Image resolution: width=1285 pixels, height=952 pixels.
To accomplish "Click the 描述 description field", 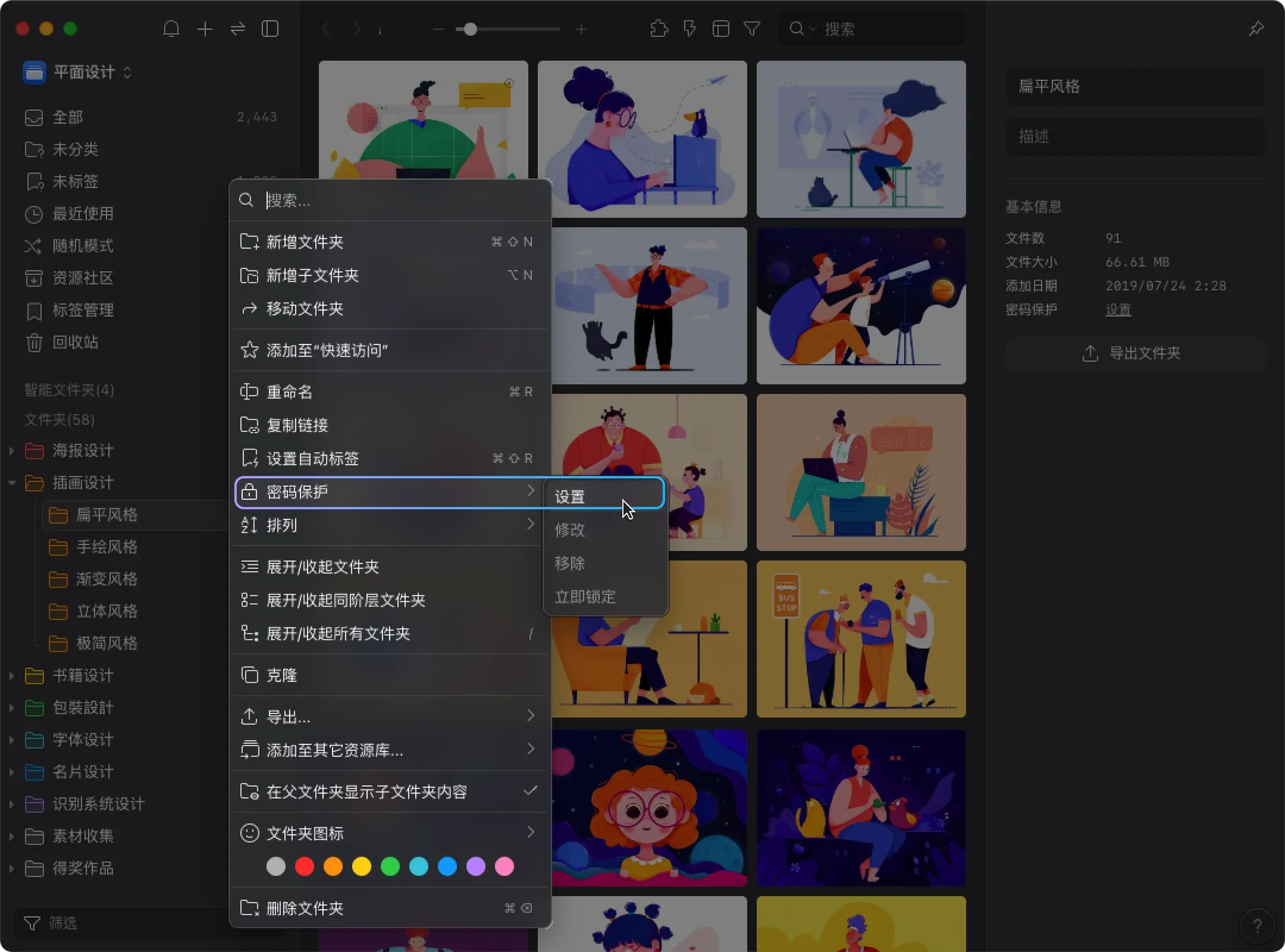I will (1134, 136).
